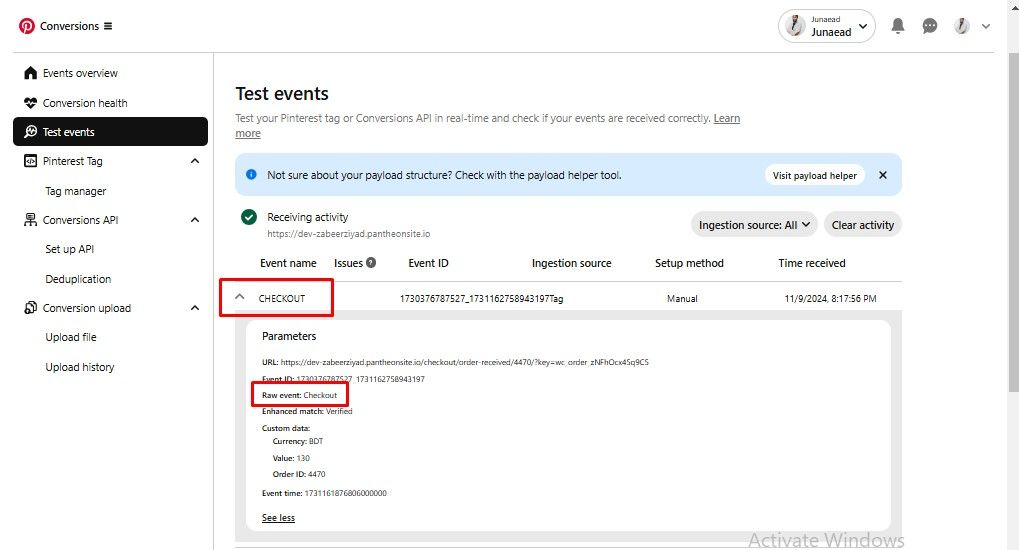Go to Events overview
1019x550 pixels.
pyautogui.click(x=79, y=73)
